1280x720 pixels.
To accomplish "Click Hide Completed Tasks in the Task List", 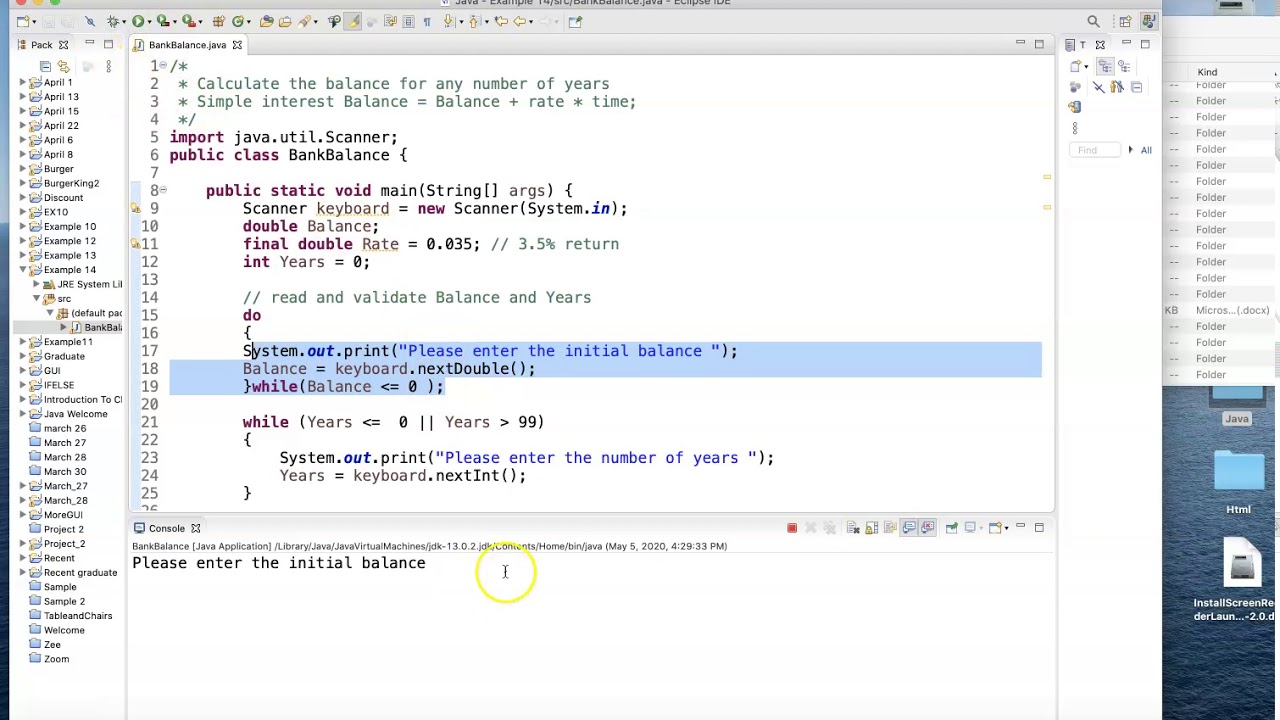I will [x=1099, y=87].
